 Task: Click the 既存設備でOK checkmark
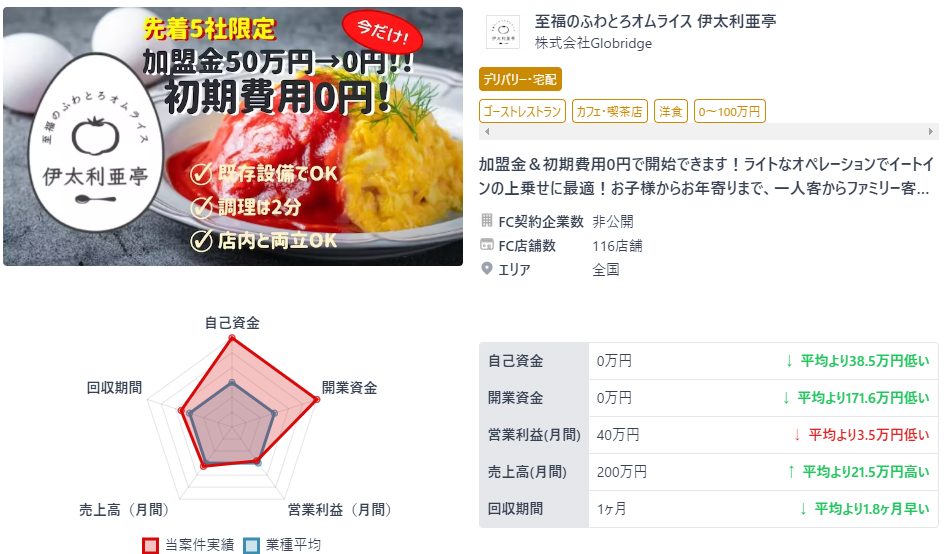[x=201, y=175]
